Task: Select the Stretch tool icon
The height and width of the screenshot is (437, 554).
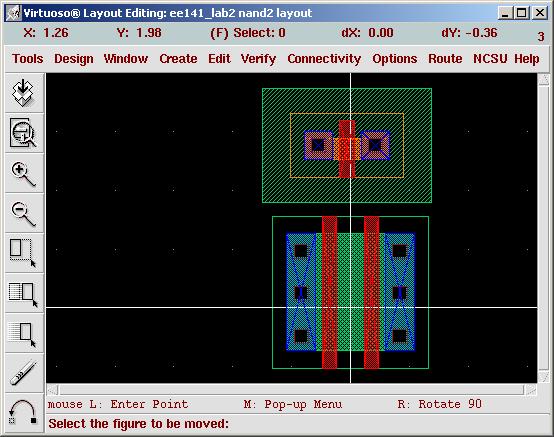Action: coord(23,253)
